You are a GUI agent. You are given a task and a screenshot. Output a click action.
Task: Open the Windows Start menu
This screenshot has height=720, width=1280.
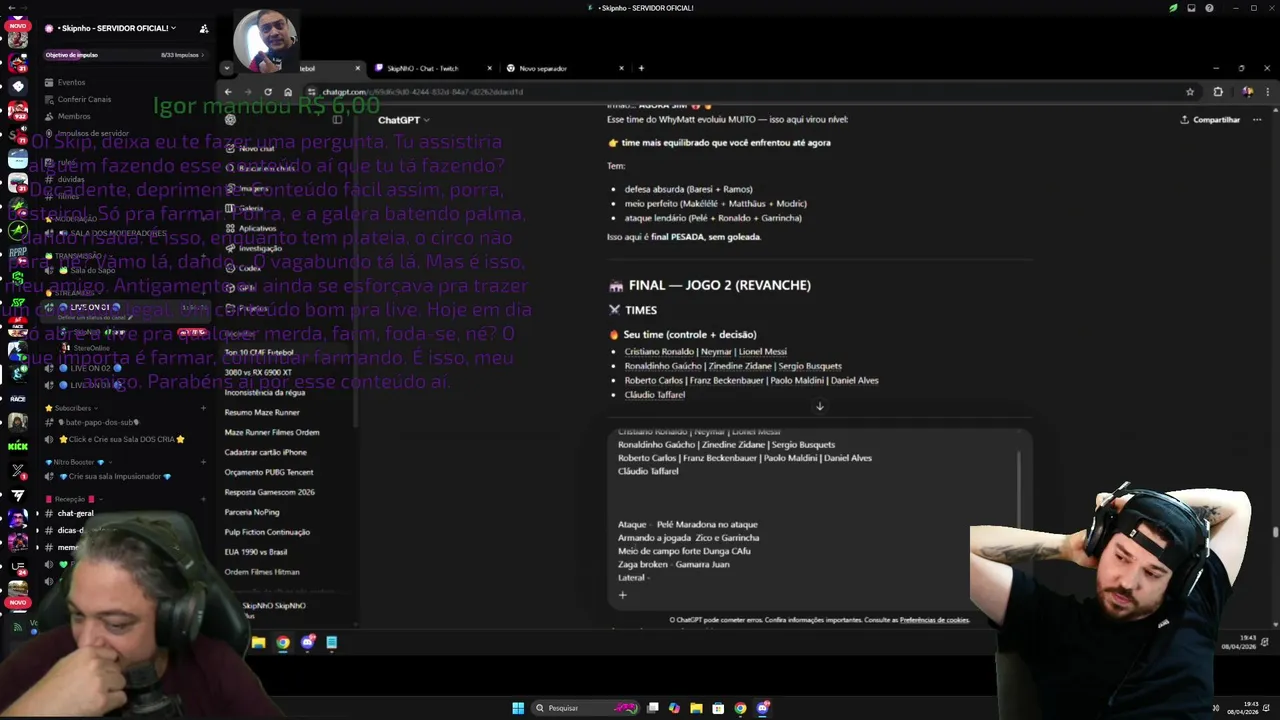[x=518, y=708]
